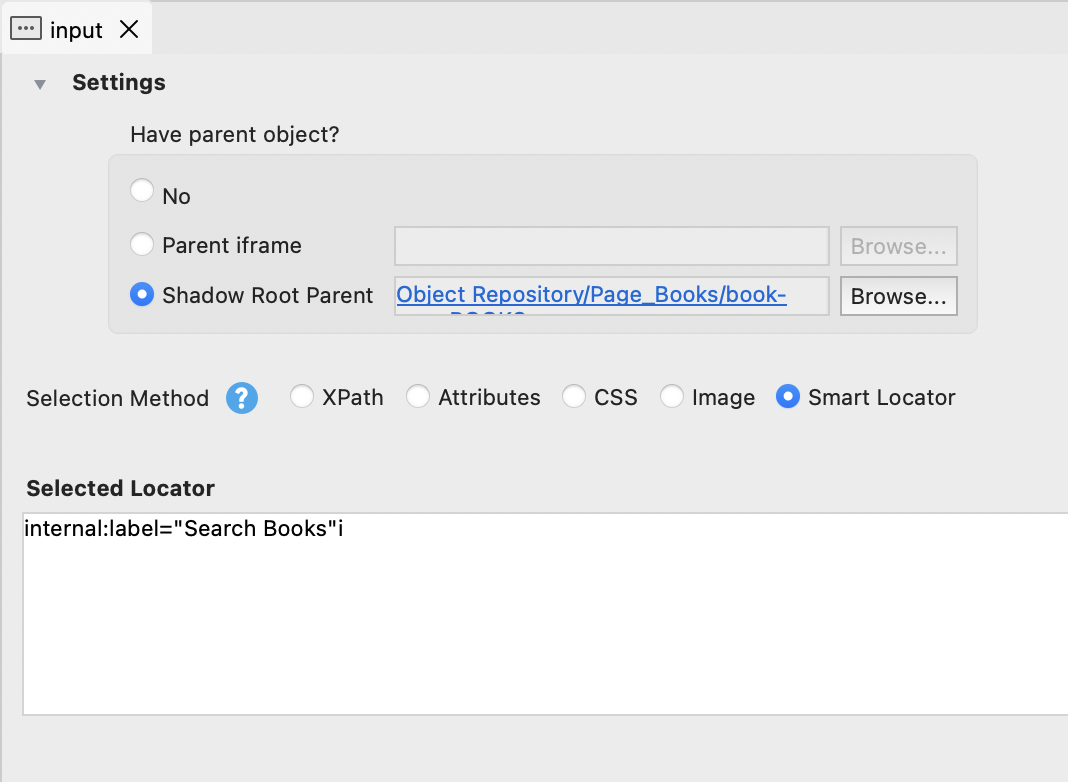Click the Parent iframe text field
The image size is (1068, 782).
pyautogui.click(x=611, y=246)
